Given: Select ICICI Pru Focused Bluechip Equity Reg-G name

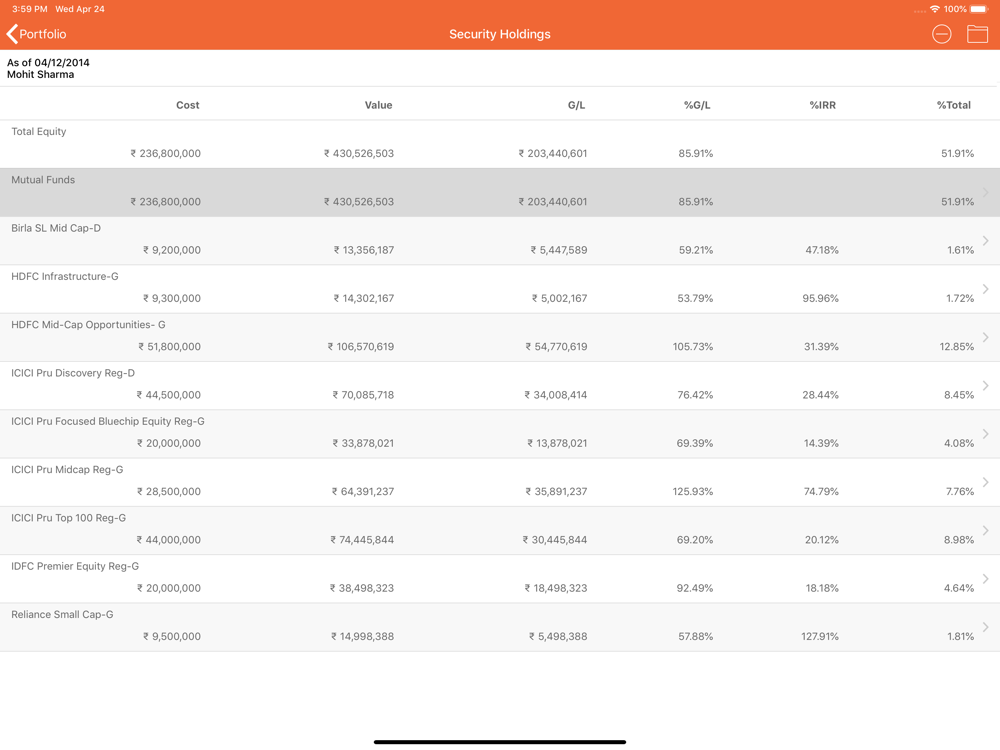Looking at the screenshot, I should coord(107,421).
